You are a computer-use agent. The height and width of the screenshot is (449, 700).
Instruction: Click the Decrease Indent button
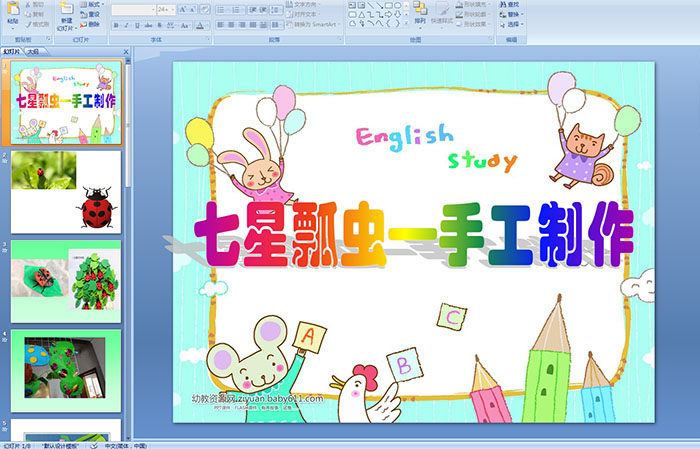pos(253,9)
